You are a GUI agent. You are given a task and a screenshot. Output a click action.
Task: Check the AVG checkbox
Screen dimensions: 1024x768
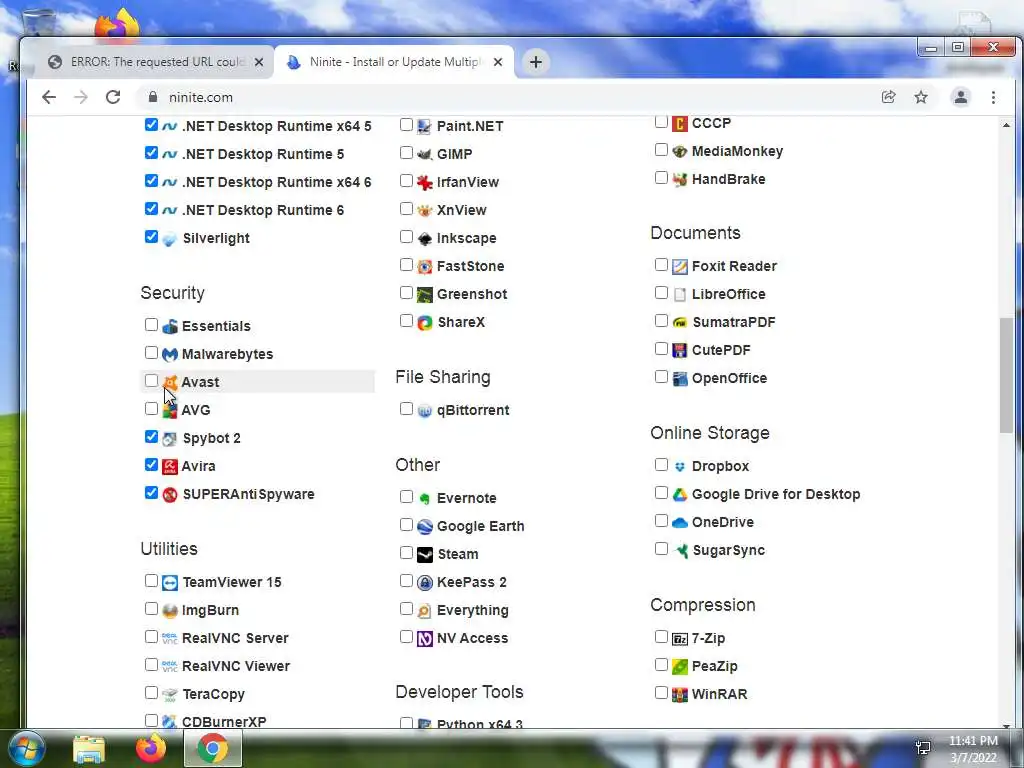click(151, 409)
